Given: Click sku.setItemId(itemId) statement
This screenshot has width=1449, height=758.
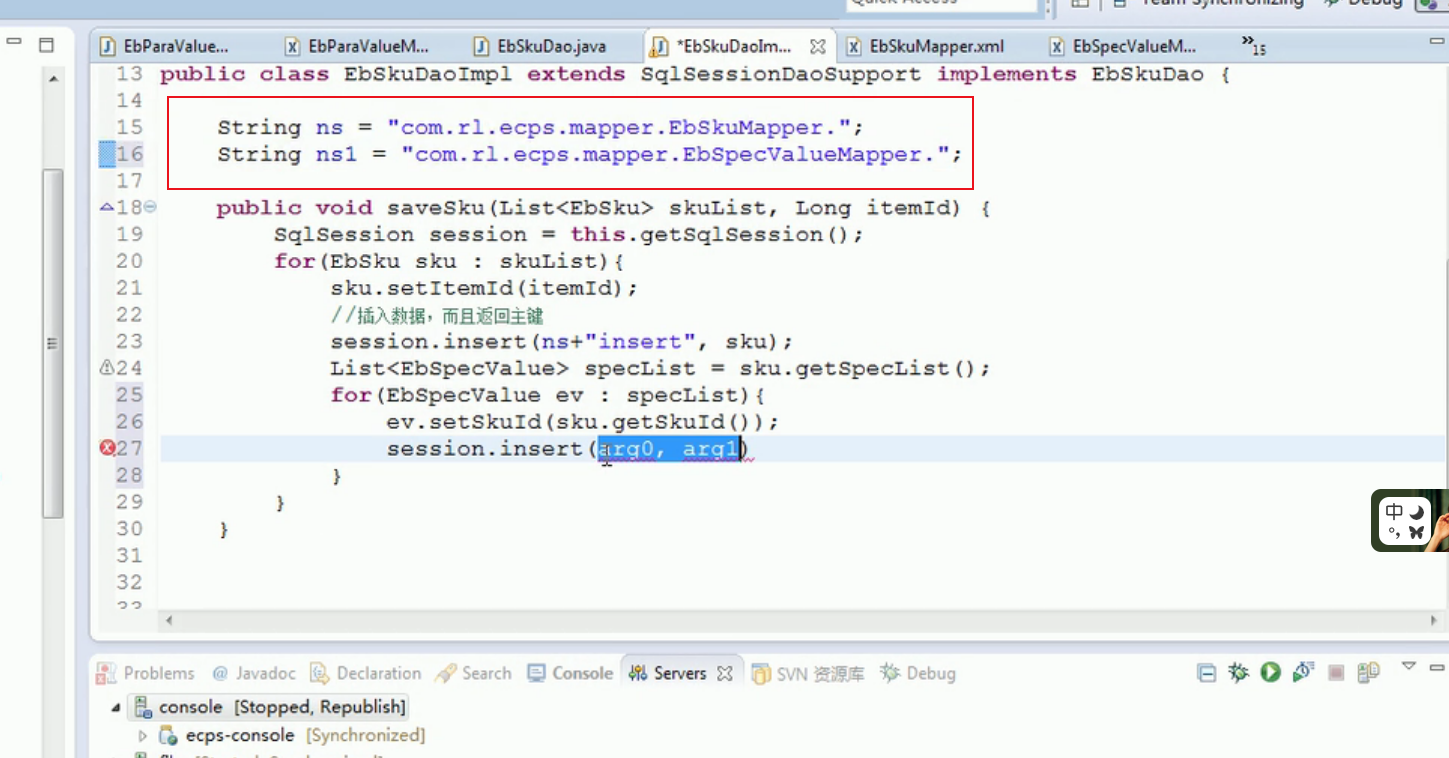Looking at the screenshot, I should coord(484,288).
